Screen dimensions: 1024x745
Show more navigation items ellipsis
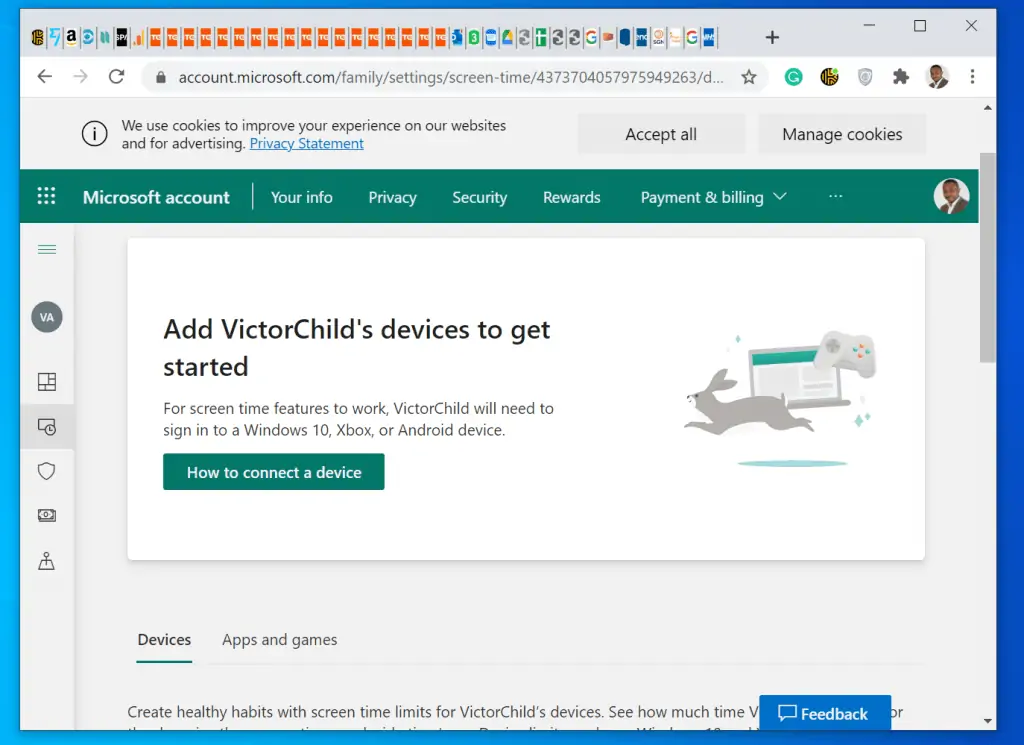pyautogui.click(x=836, y=197)
